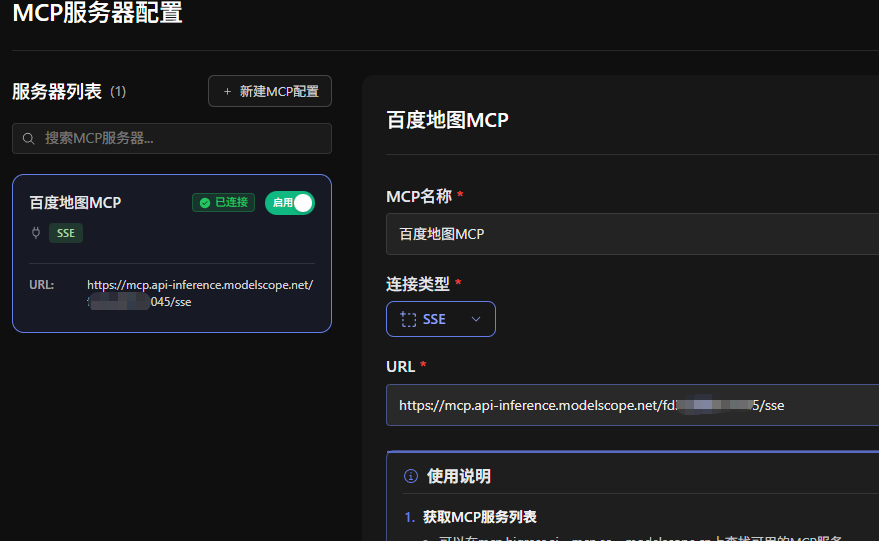Select the 百度地图MCP server card title
879x541 pixels.
point(75,202)
